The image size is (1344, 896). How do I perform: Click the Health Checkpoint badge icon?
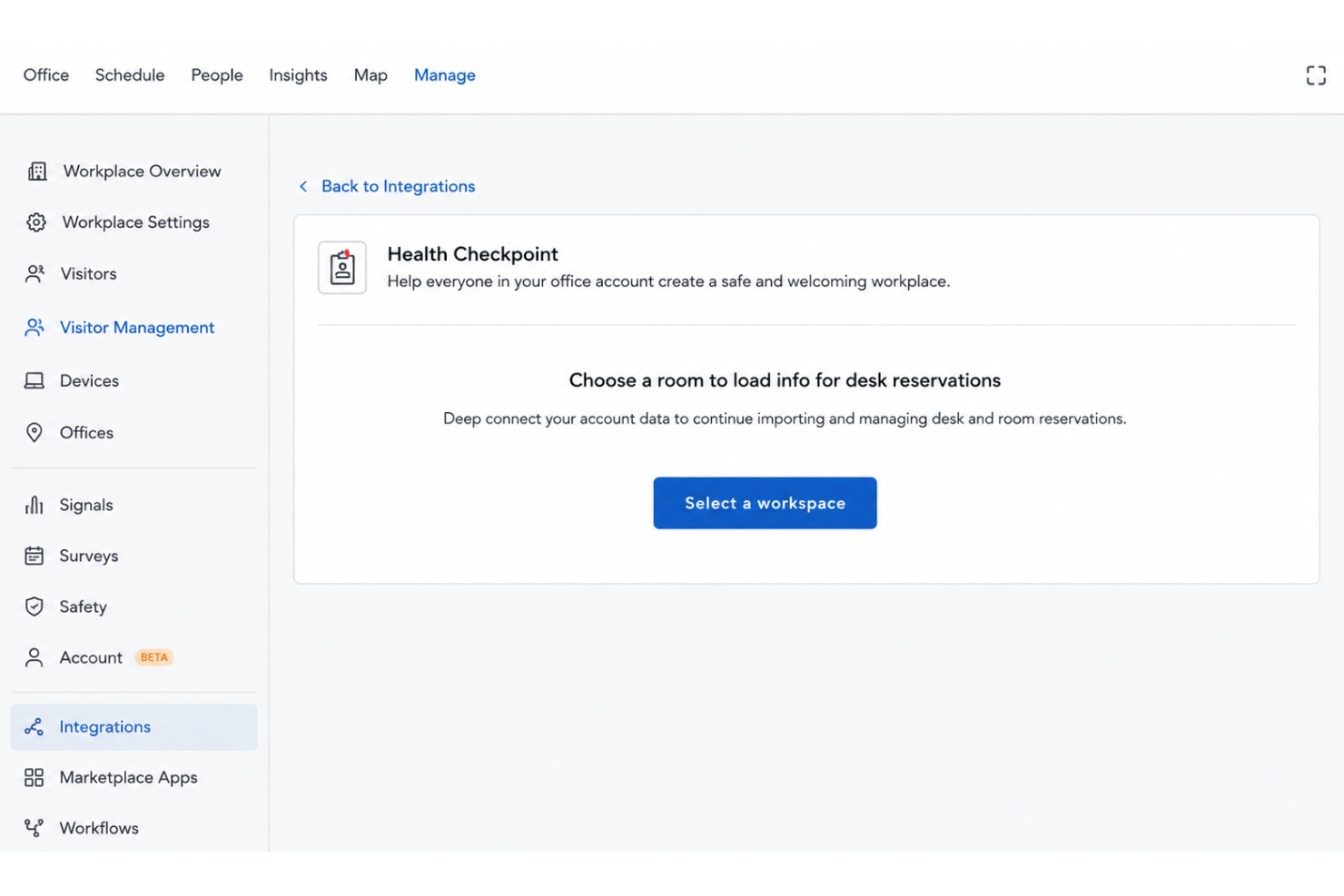pyautogui.click(x=342, y=268)
